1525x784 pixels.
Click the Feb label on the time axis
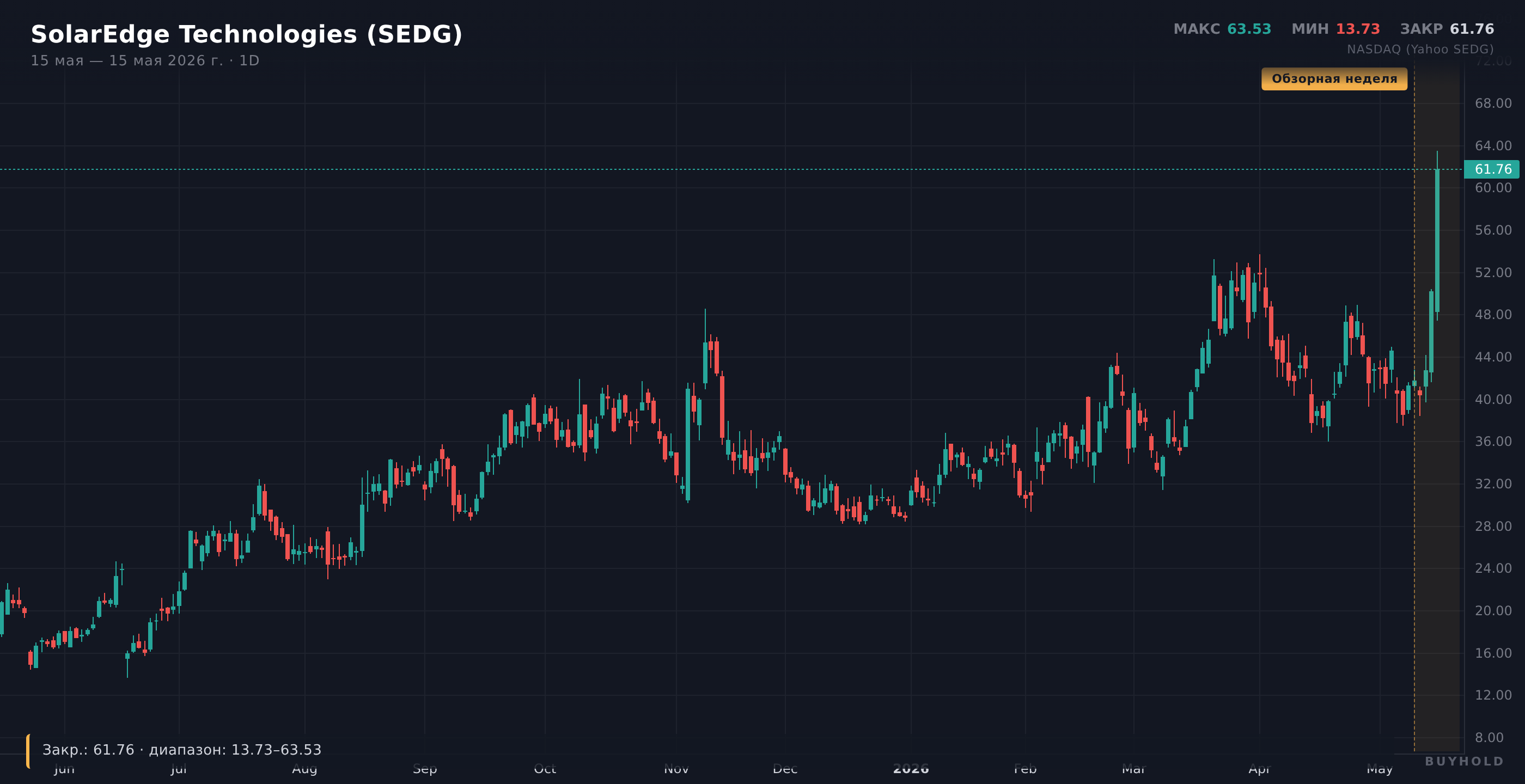(x=1026, y=769)
